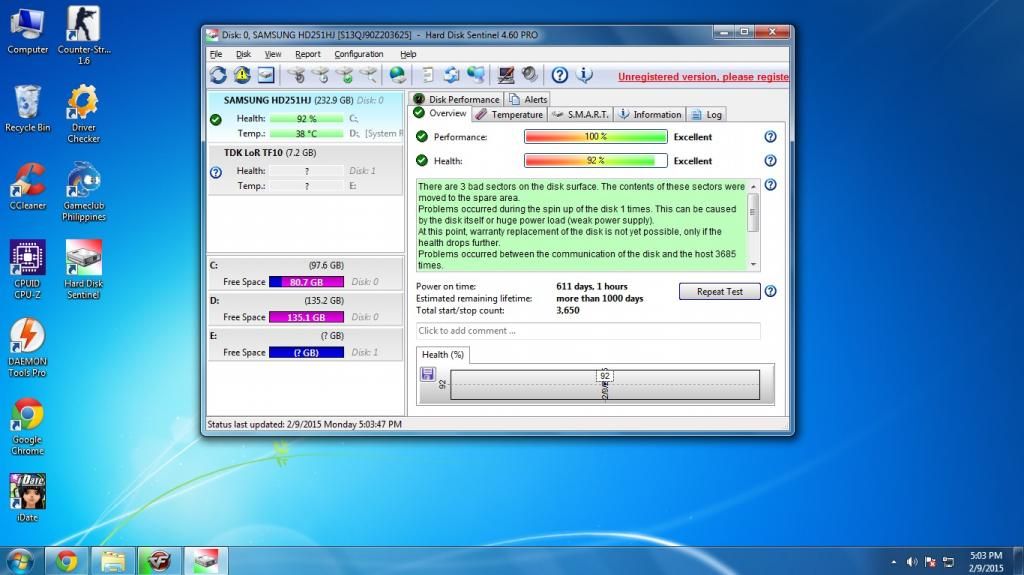This screenshot has width=1024, height=575.
Task: Click the help icon next to Performance
Action: coord(770,137)
